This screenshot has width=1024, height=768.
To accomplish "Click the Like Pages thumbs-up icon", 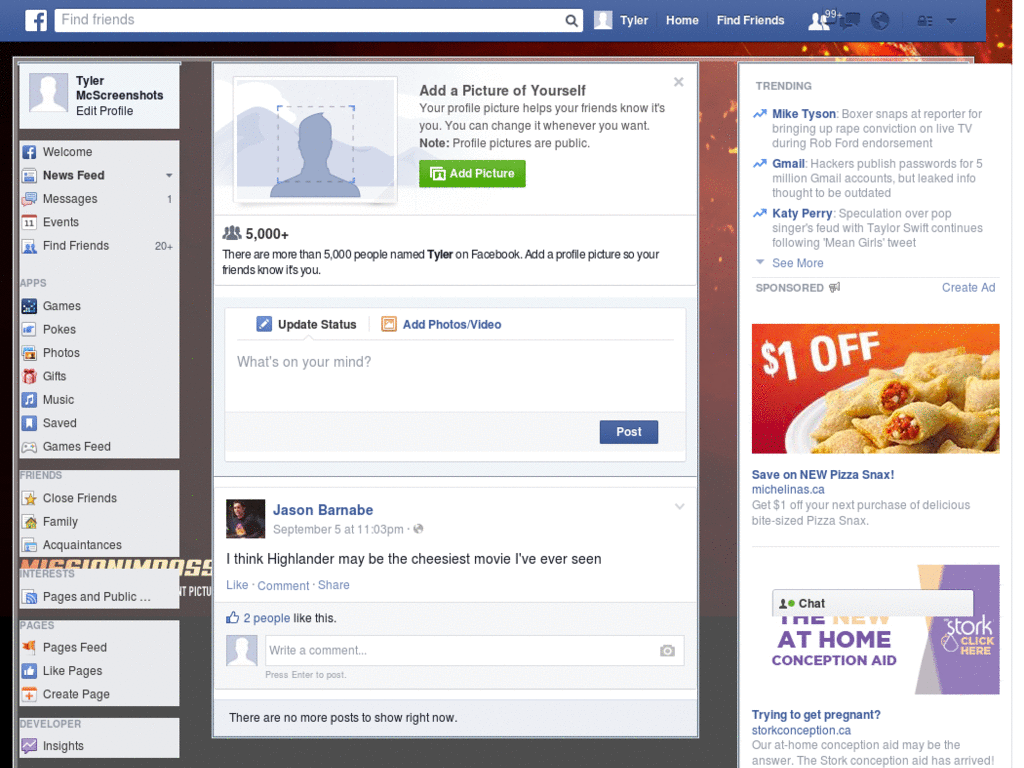I will click(29, 671).
